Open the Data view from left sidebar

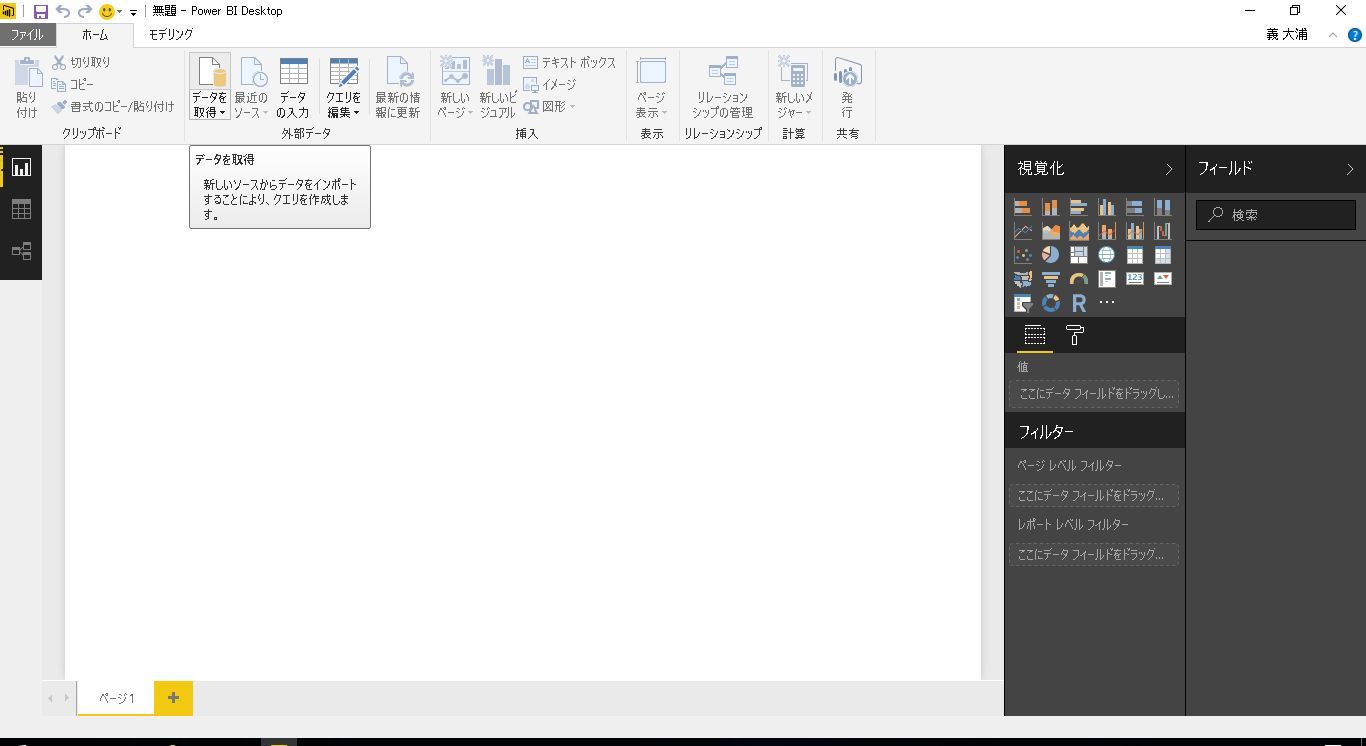pyautogui.click(x=21, y=209)
